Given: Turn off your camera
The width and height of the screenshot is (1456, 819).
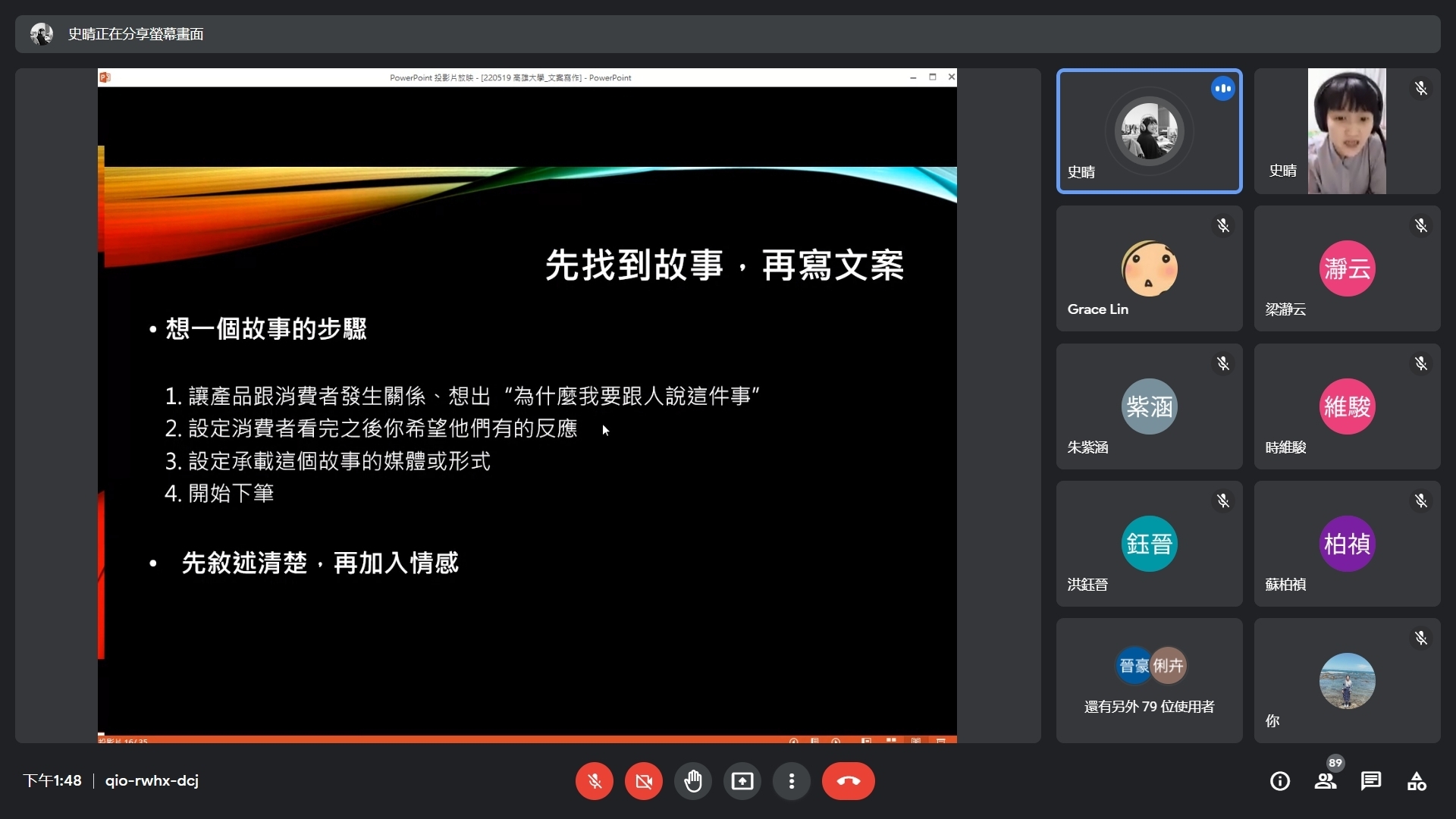Looking at the screenshot, I should (x=642, y=780).
